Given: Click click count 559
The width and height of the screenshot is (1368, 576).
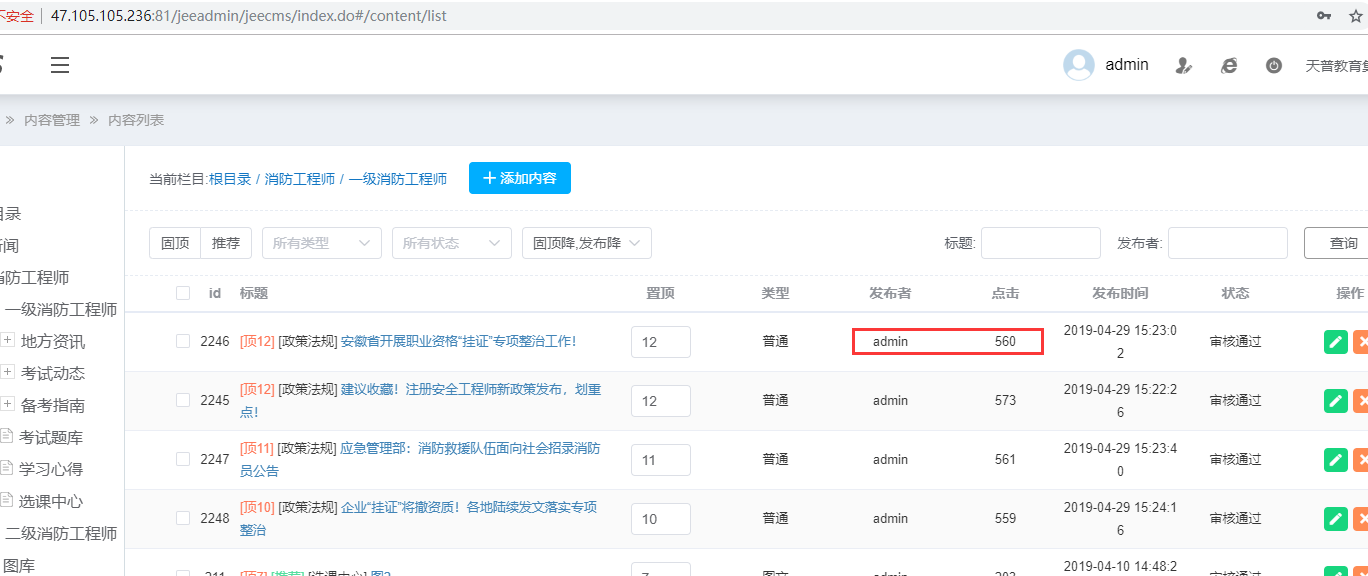Looking at the screenshot, I should [x=1005, y=518].
